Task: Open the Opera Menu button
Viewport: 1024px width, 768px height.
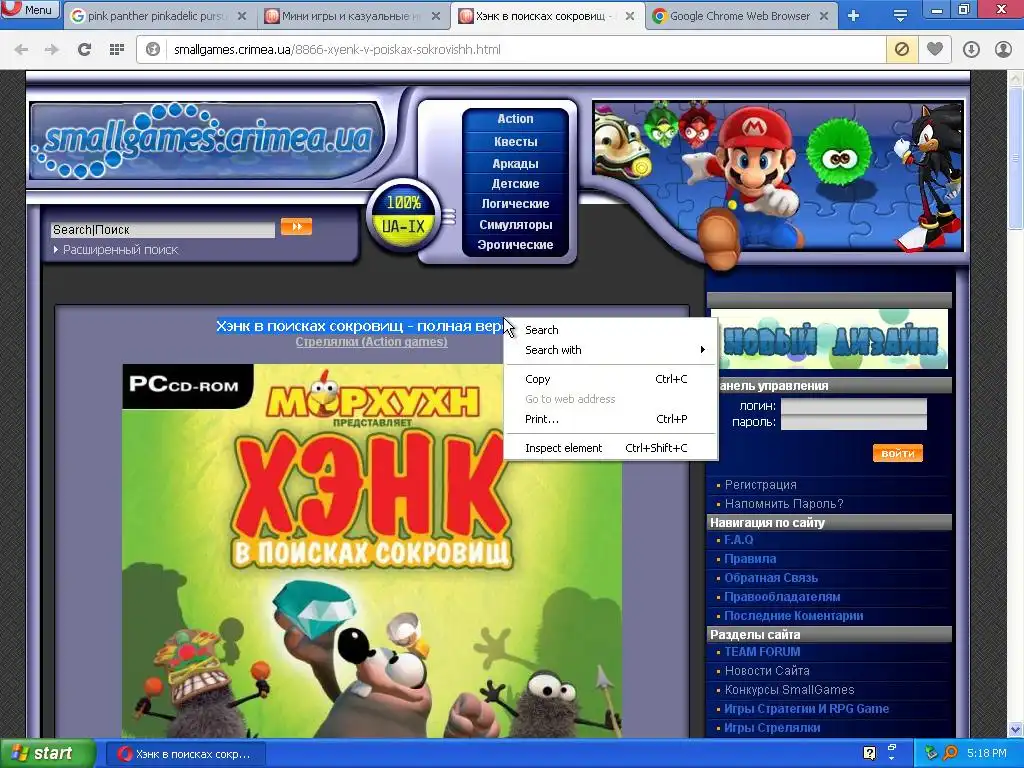Action: coord(29,10)
